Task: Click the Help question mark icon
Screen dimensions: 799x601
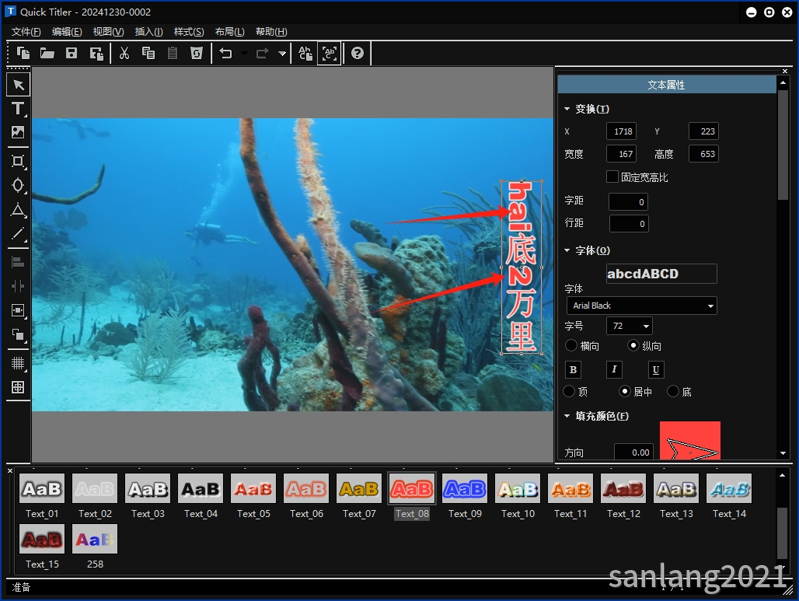Action: [x=358, y=53]
